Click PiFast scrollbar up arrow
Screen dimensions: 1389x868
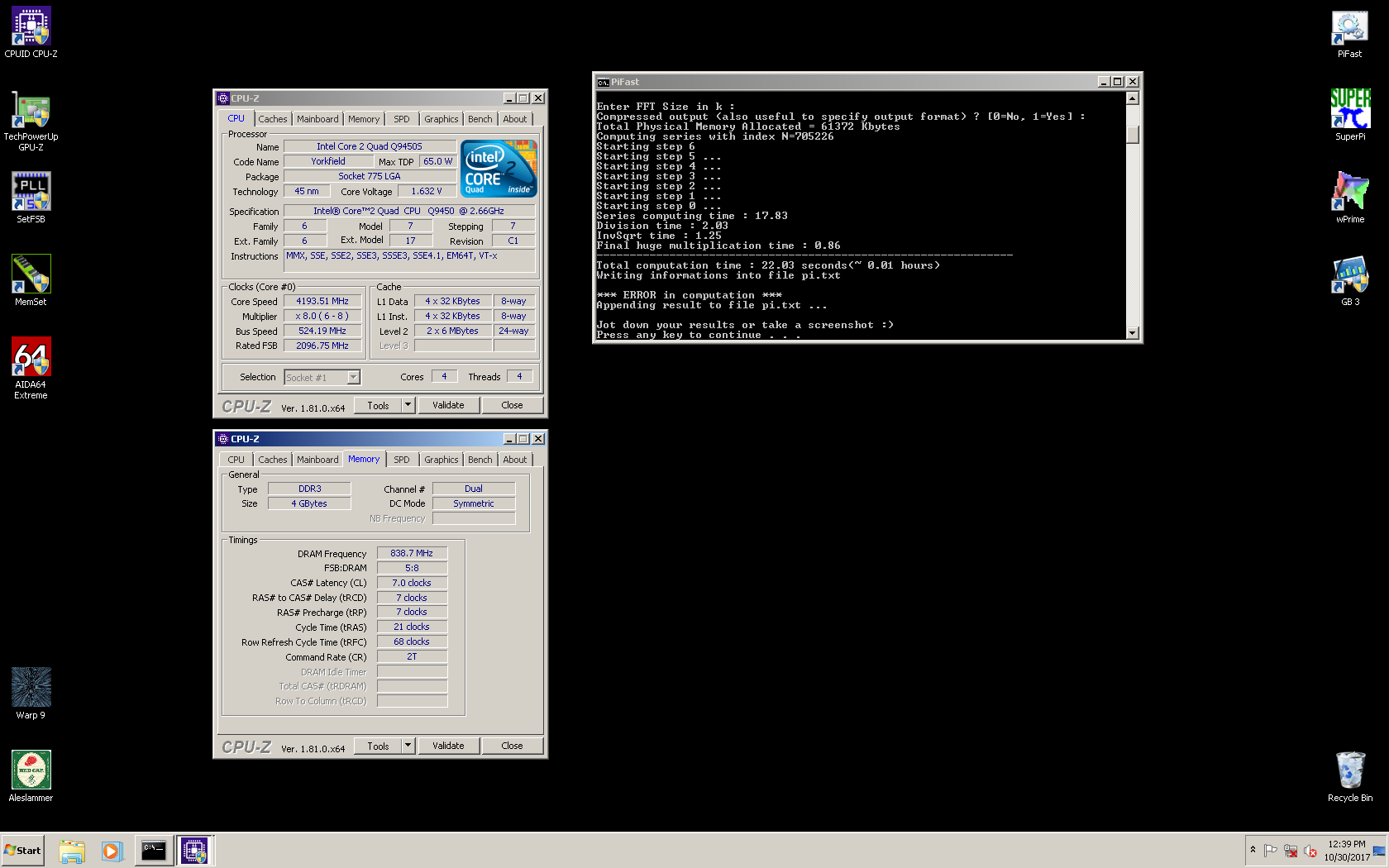click(1133, 98)
